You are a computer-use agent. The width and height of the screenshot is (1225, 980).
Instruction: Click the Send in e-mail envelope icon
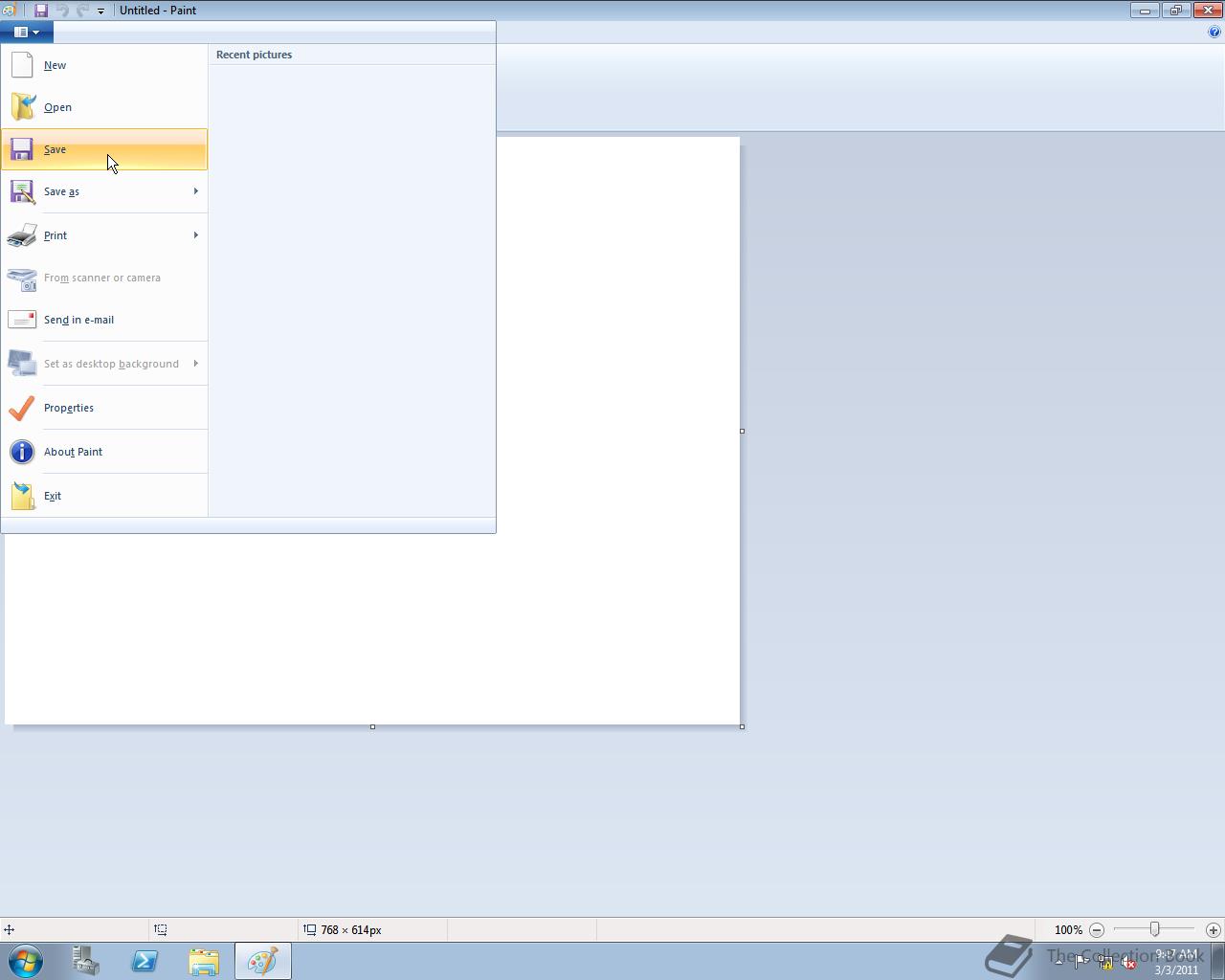coord(22,320)
